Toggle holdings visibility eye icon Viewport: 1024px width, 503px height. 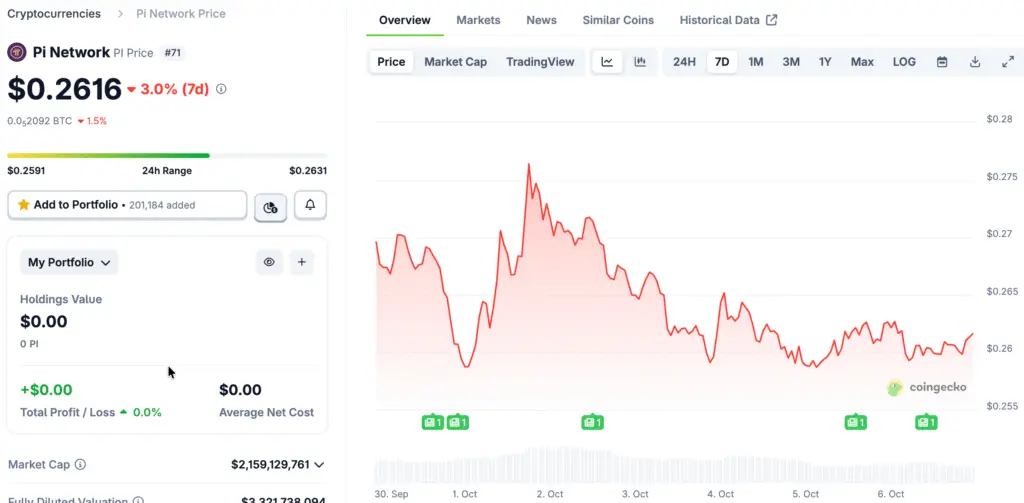pyautogui.click(x=269, y=262)
